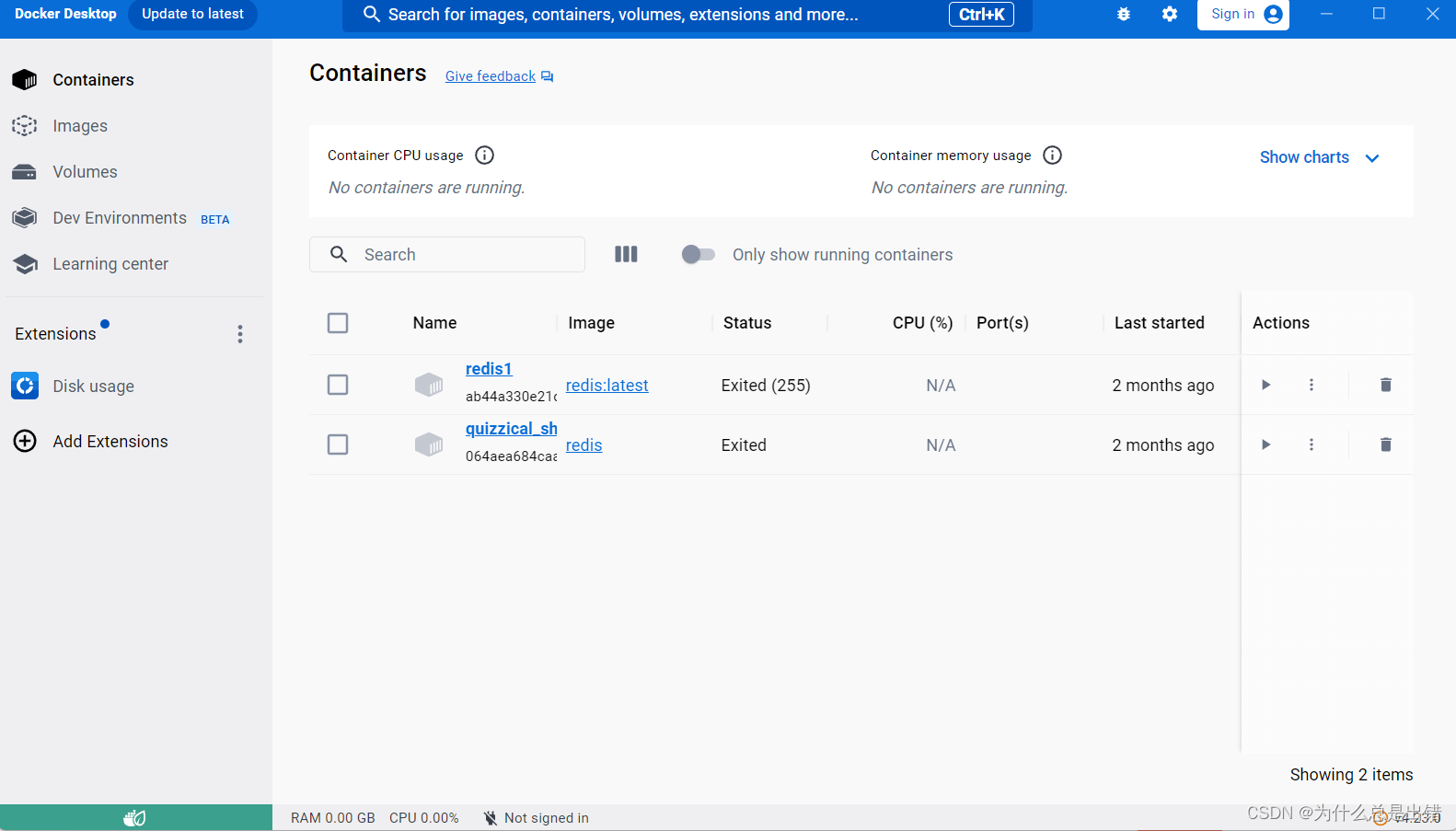Open the redis1 container link
This screenshot has height=831, width=1456.
[x=489, y=369]
